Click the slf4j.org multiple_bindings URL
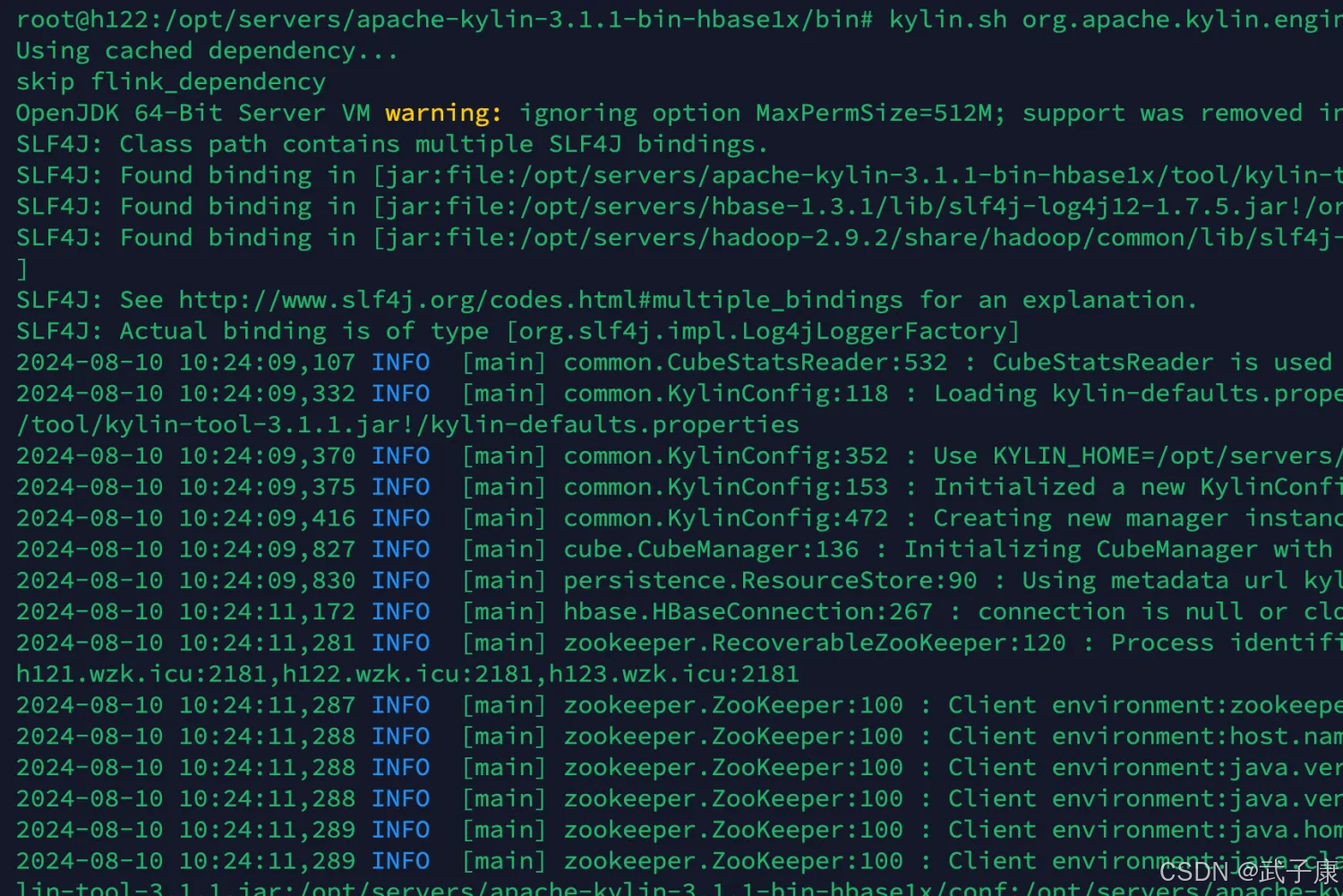Viewport: 1343px width, 896px height. (541, 300)
